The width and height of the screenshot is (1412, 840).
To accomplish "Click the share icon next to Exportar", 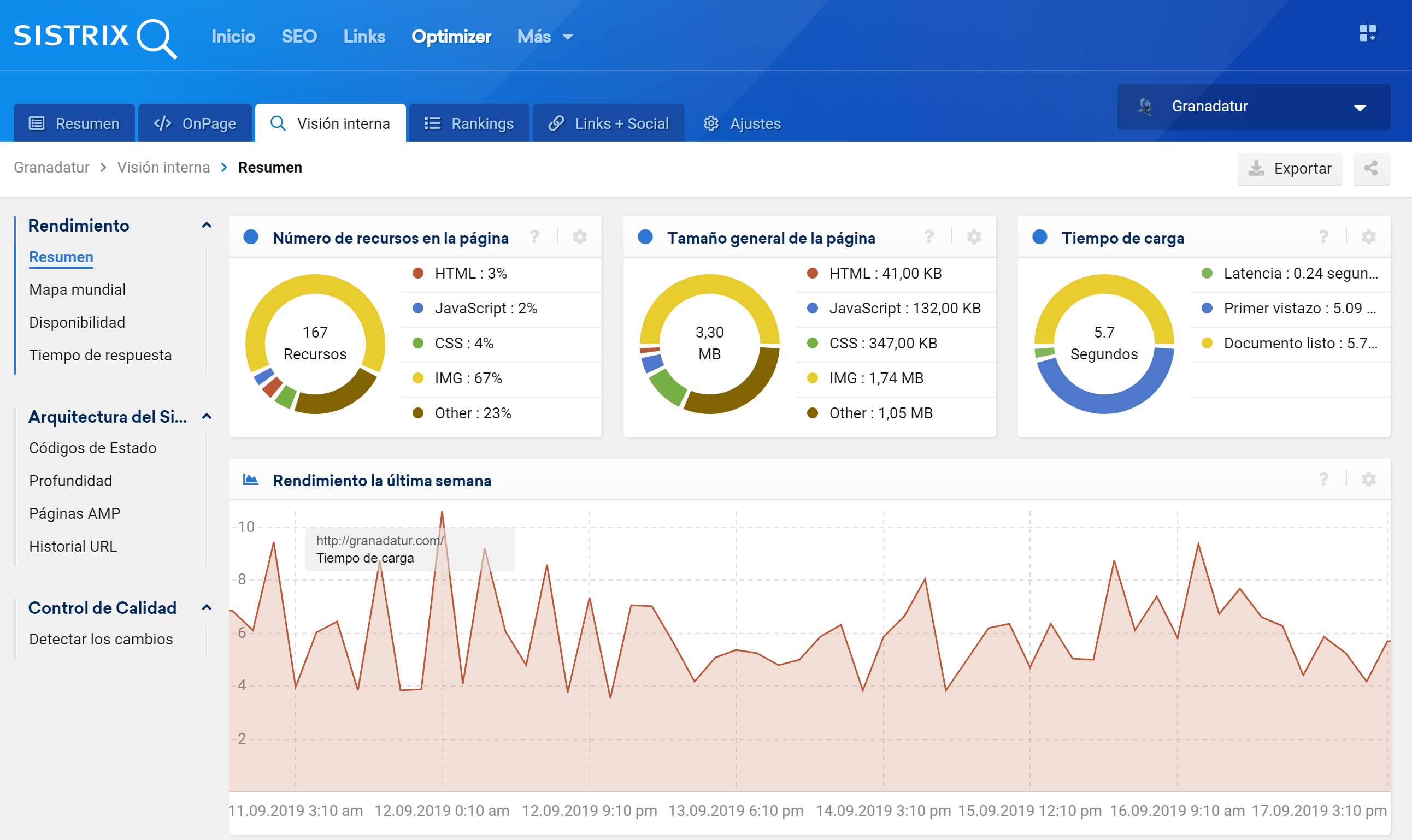I will 1370,168.
